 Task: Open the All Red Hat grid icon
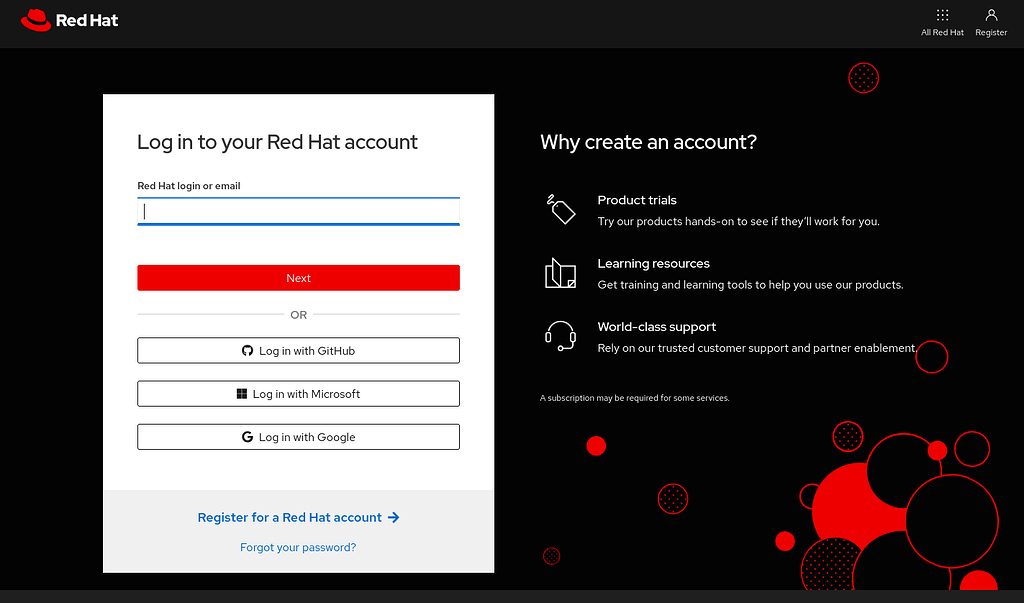click(941, 15)
